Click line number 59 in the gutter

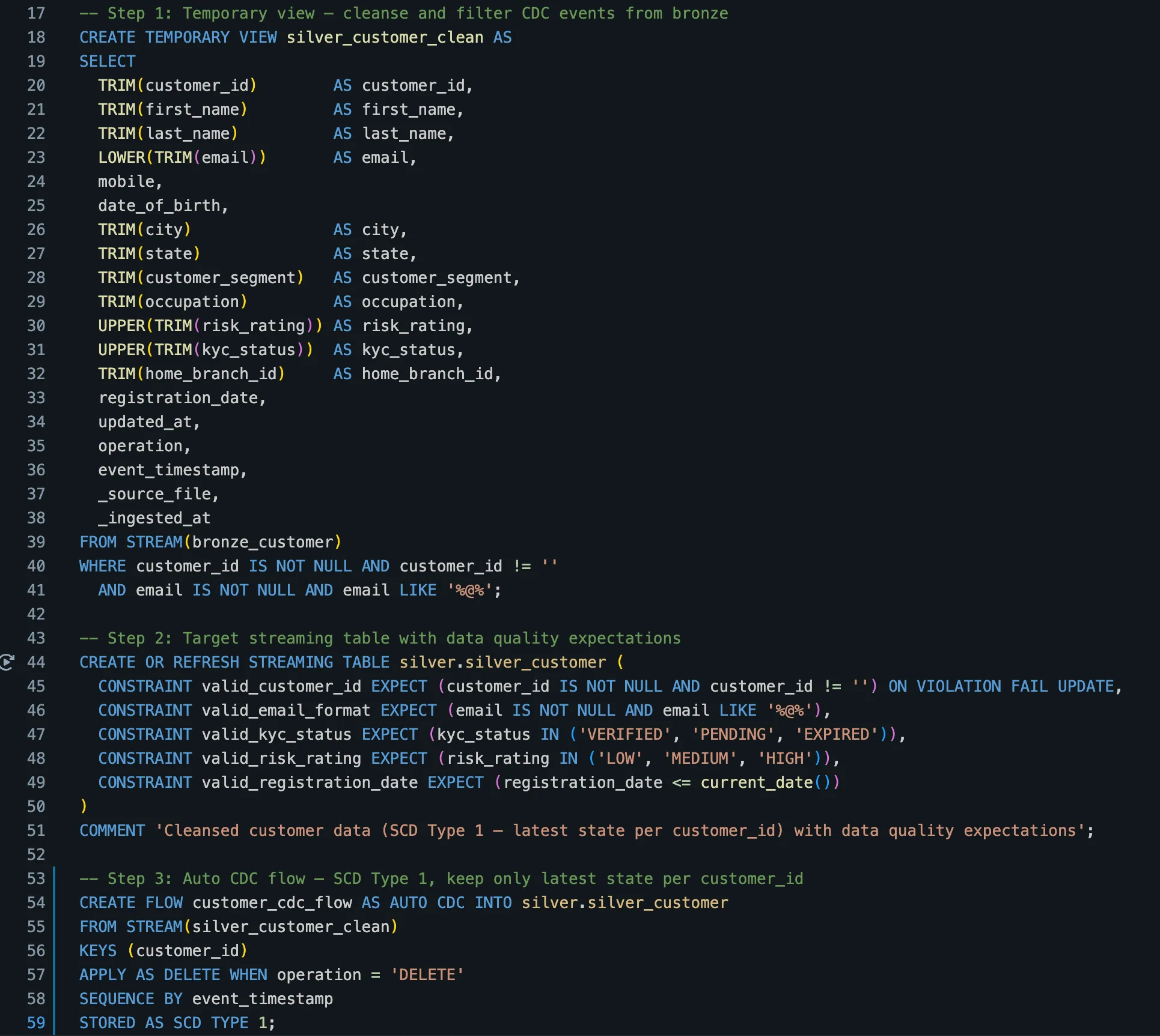coord(36,1023)
